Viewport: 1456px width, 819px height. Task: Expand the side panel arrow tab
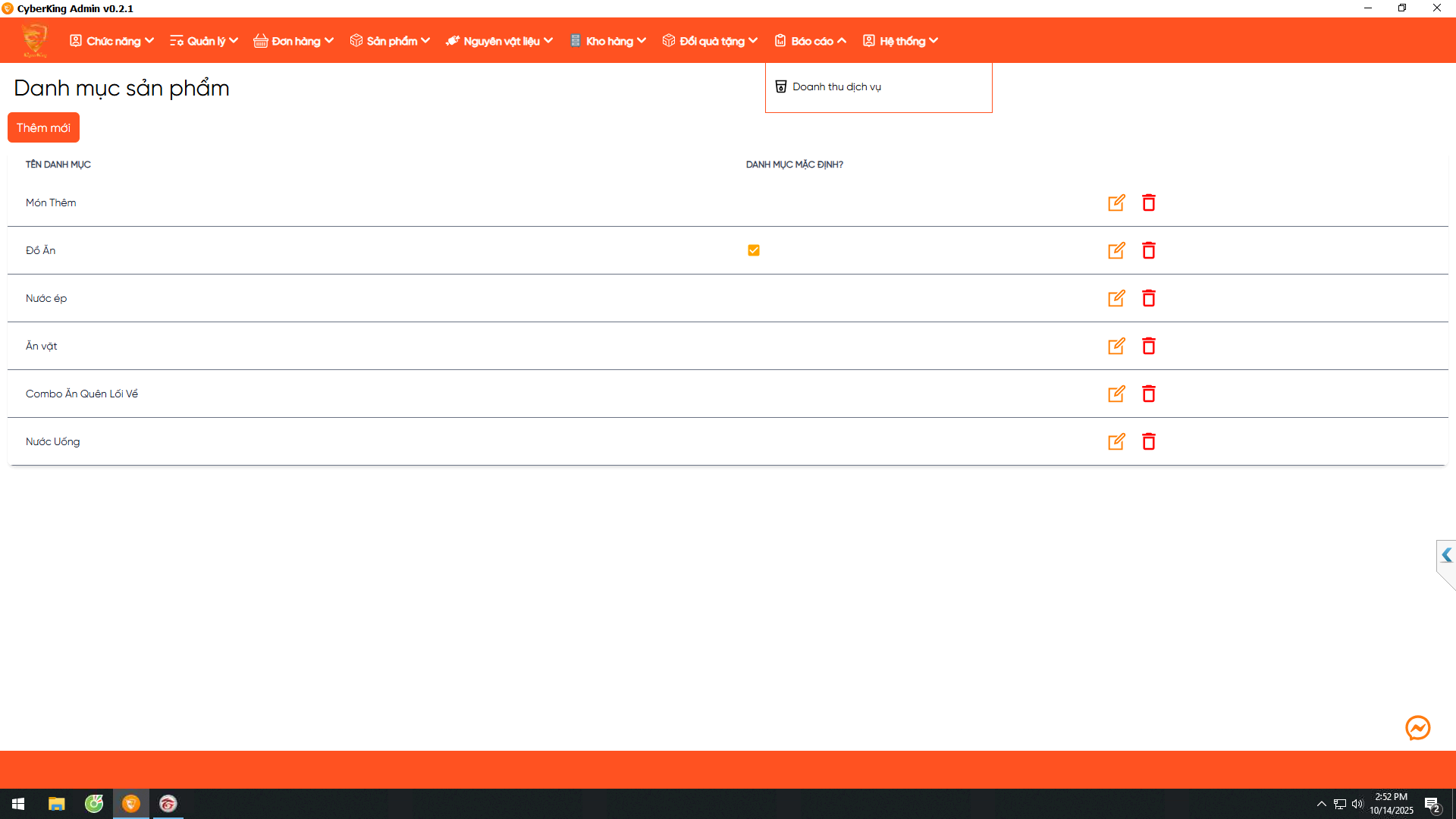click(x=1446, y=555)
